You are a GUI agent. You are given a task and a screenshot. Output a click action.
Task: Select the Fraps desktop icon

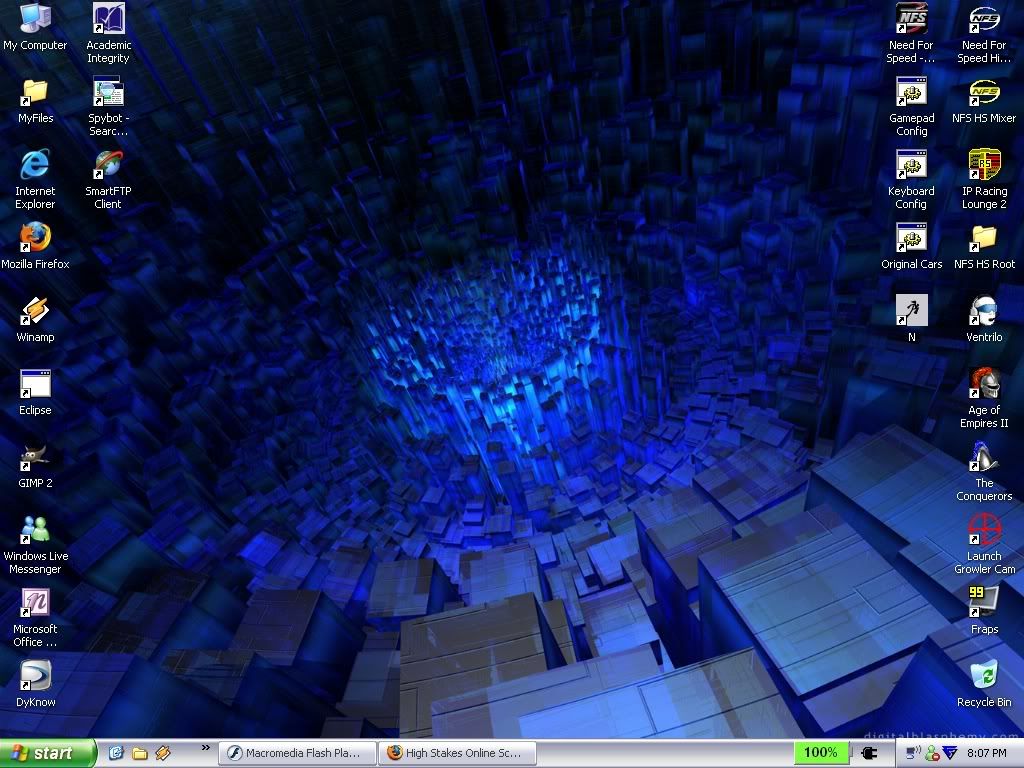click(x=984, y=611)
